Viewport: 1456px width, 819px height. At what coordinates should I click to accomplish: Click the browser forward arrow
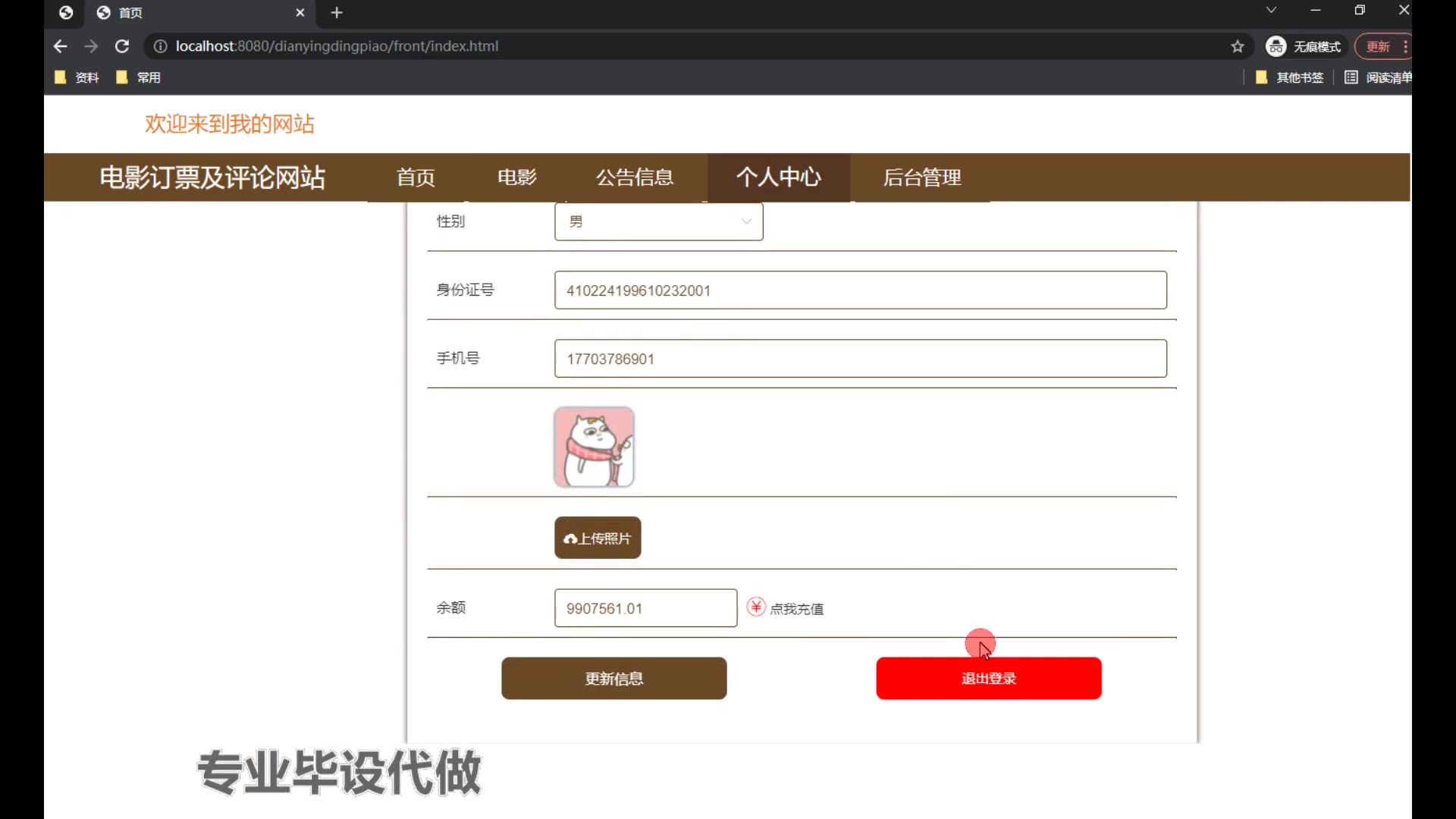pos(91,46)
